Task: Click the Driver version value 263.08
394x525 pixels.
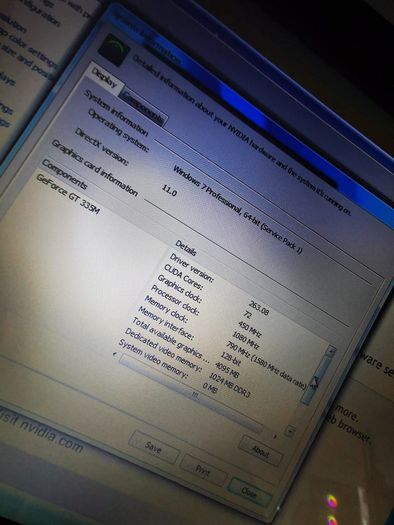Action: 258,307
